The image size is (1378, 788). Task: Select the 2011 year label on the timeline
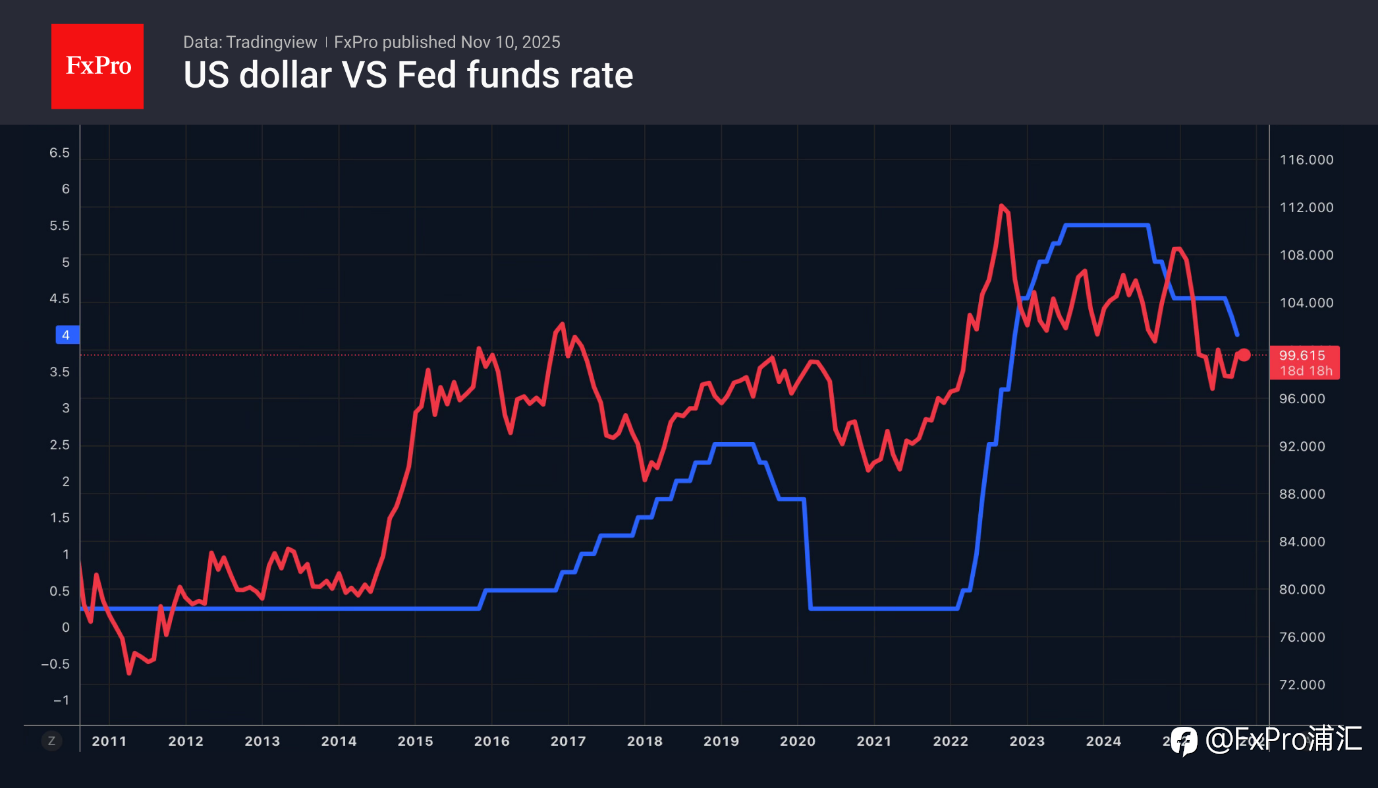click(109, 741)
